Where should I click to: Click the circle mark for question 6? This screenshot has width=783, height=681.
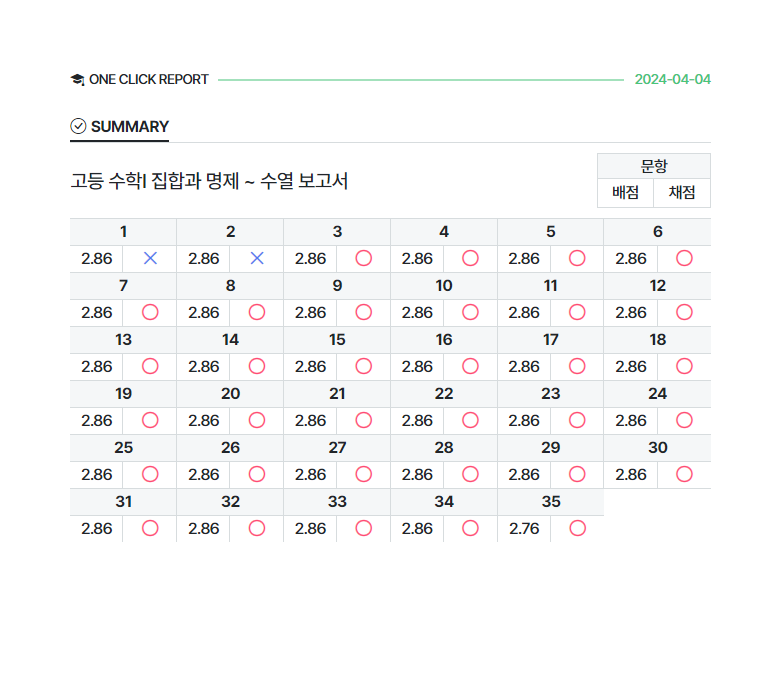pos(684,258)
